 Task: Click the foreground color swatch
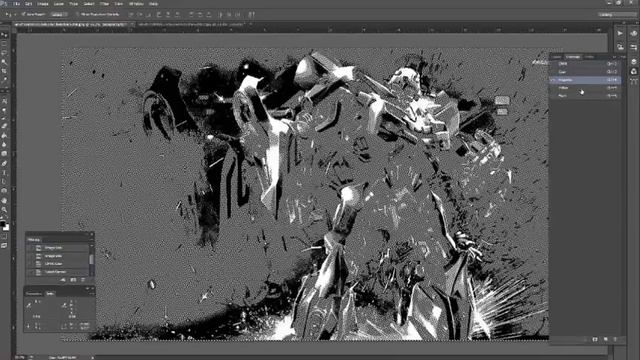(3, 224)
